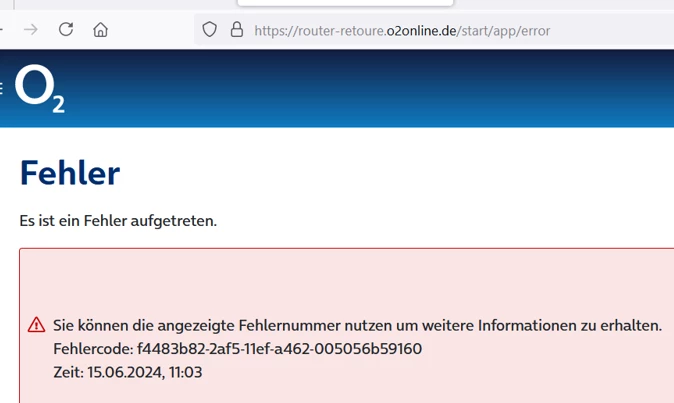
Task: Click the red warning triangle icon
Action: pyautogui.click(x=37, y=325)
